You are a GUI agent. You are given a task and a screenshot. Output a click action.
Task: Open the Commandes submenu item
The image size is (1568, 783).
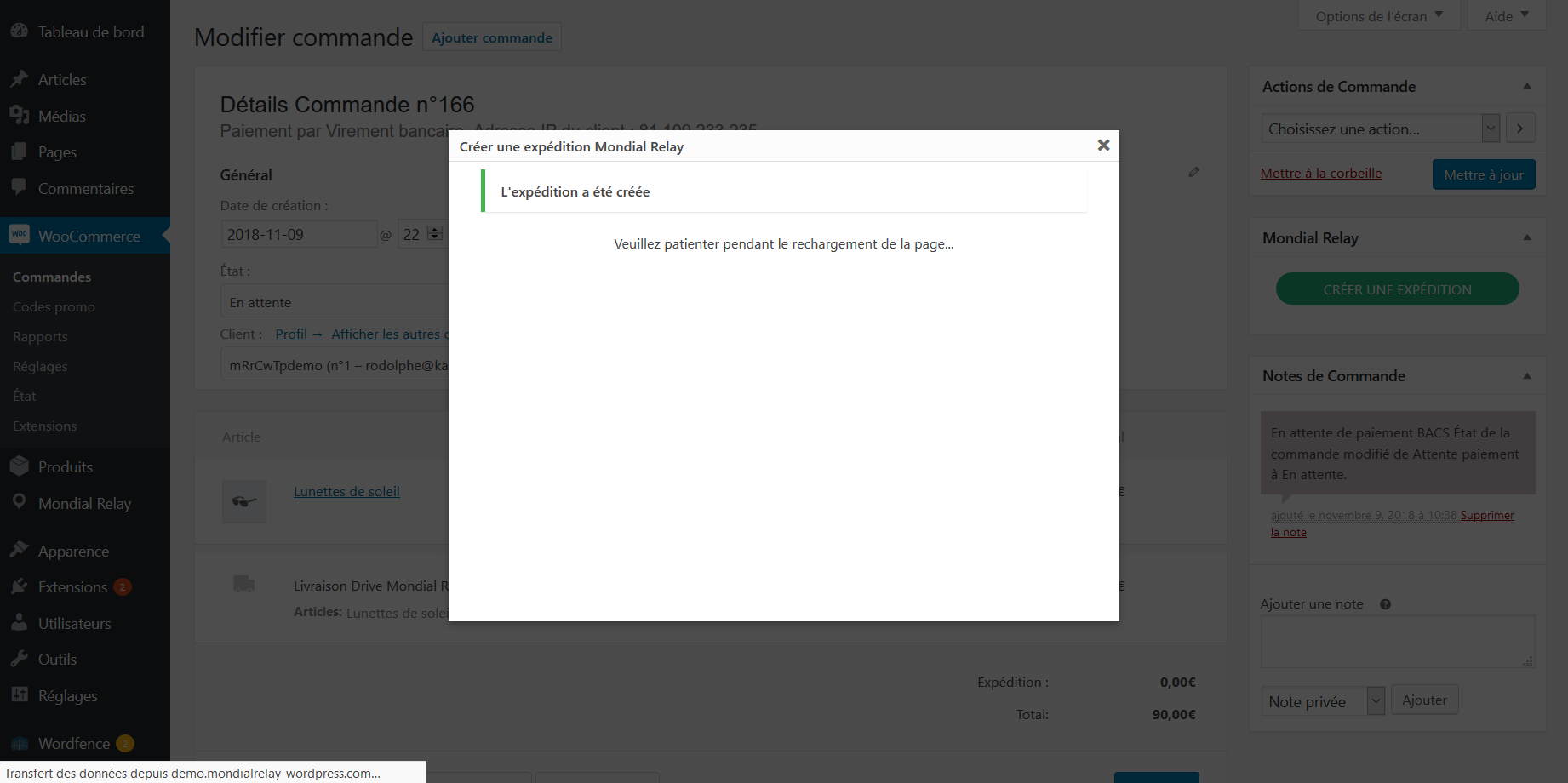[52, 277]
